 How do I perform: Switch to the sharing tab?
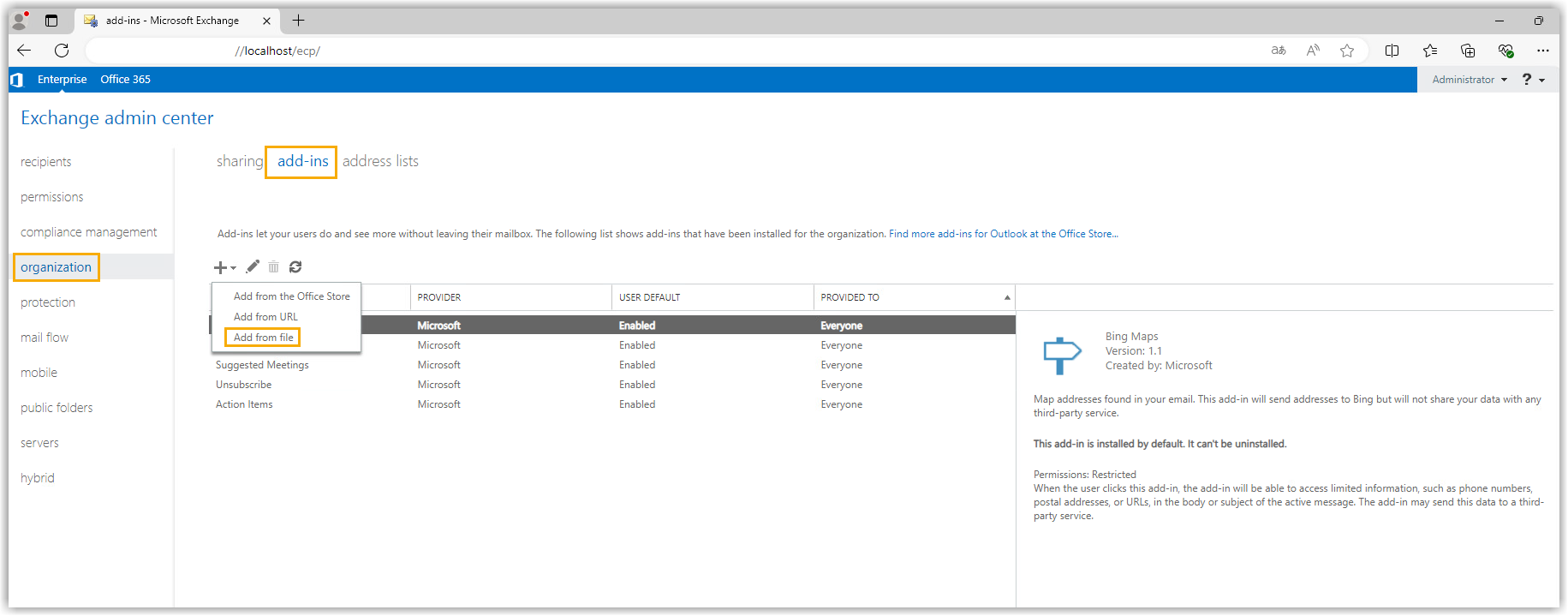(x=240, y=161)
